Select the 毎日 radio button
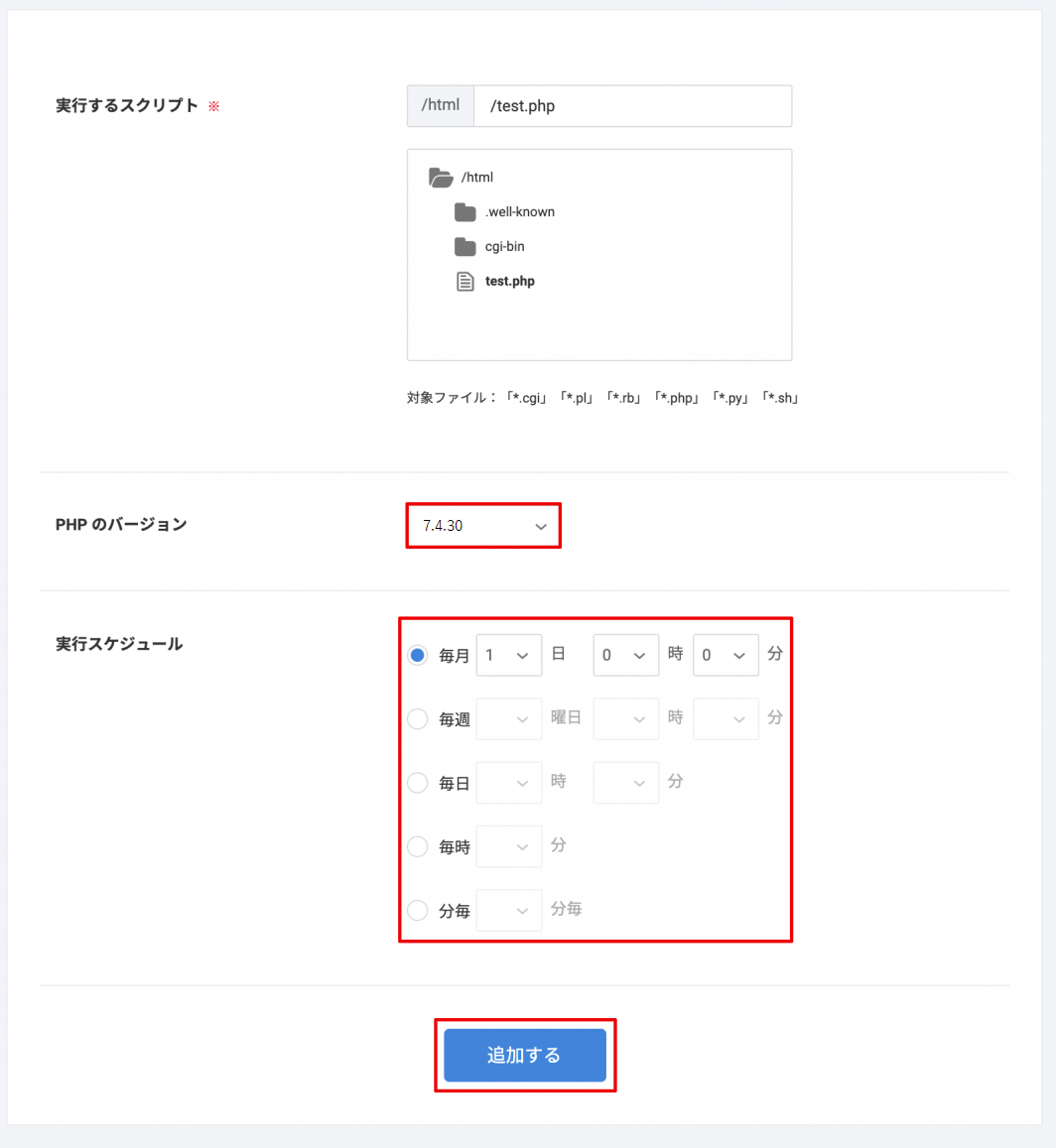 (418, 783)
